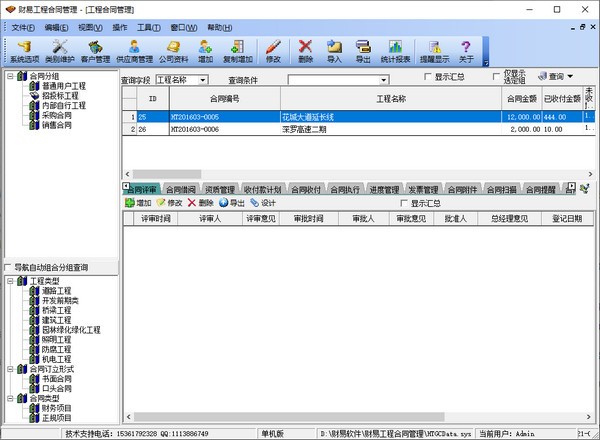This screenshot has width=600, height=440.
Task: Open the 查询 button dropdown arrow
Action: point(570,77)
